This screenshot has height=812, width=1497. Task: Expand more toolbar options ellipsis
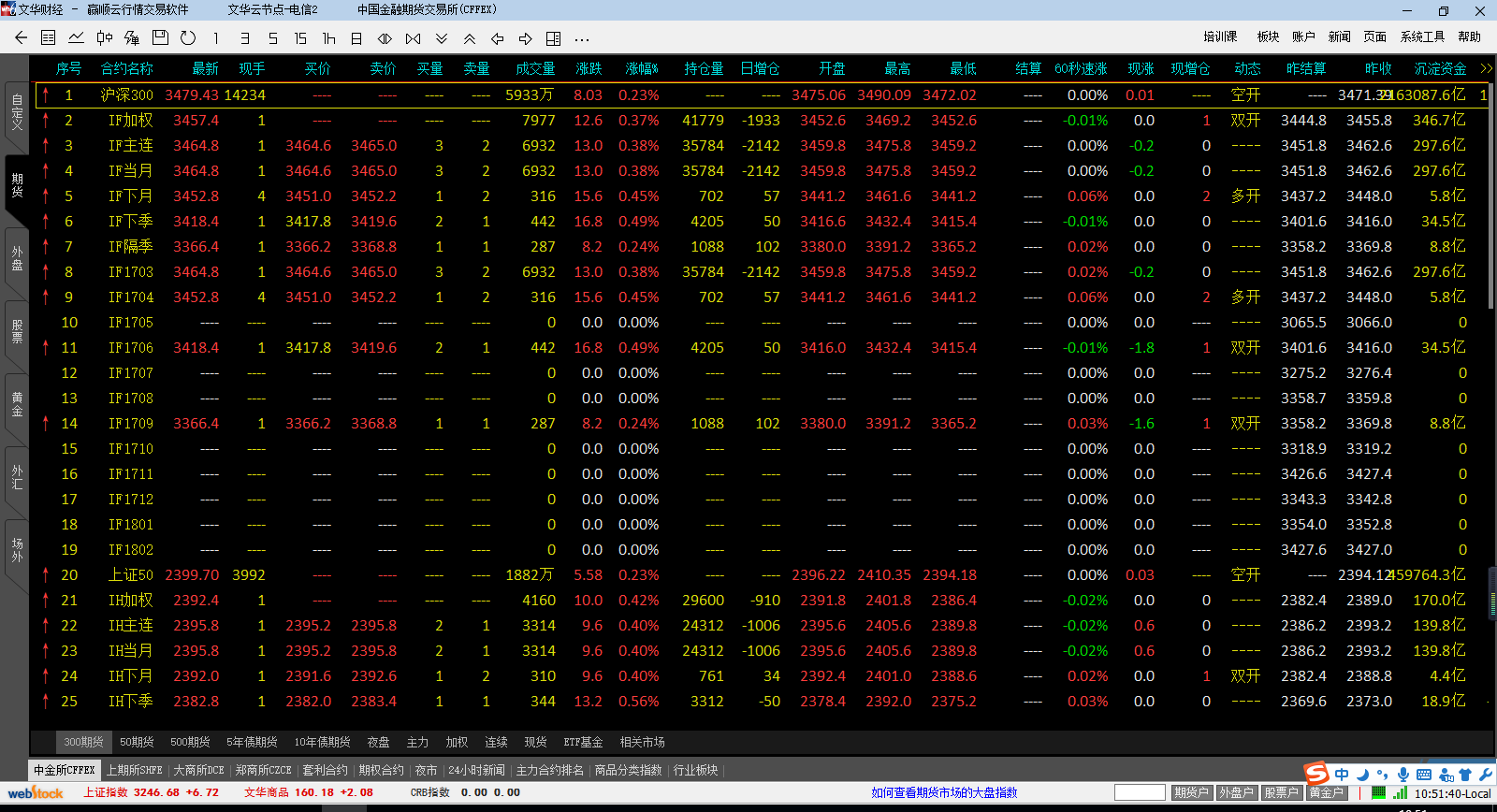[582, 39]
